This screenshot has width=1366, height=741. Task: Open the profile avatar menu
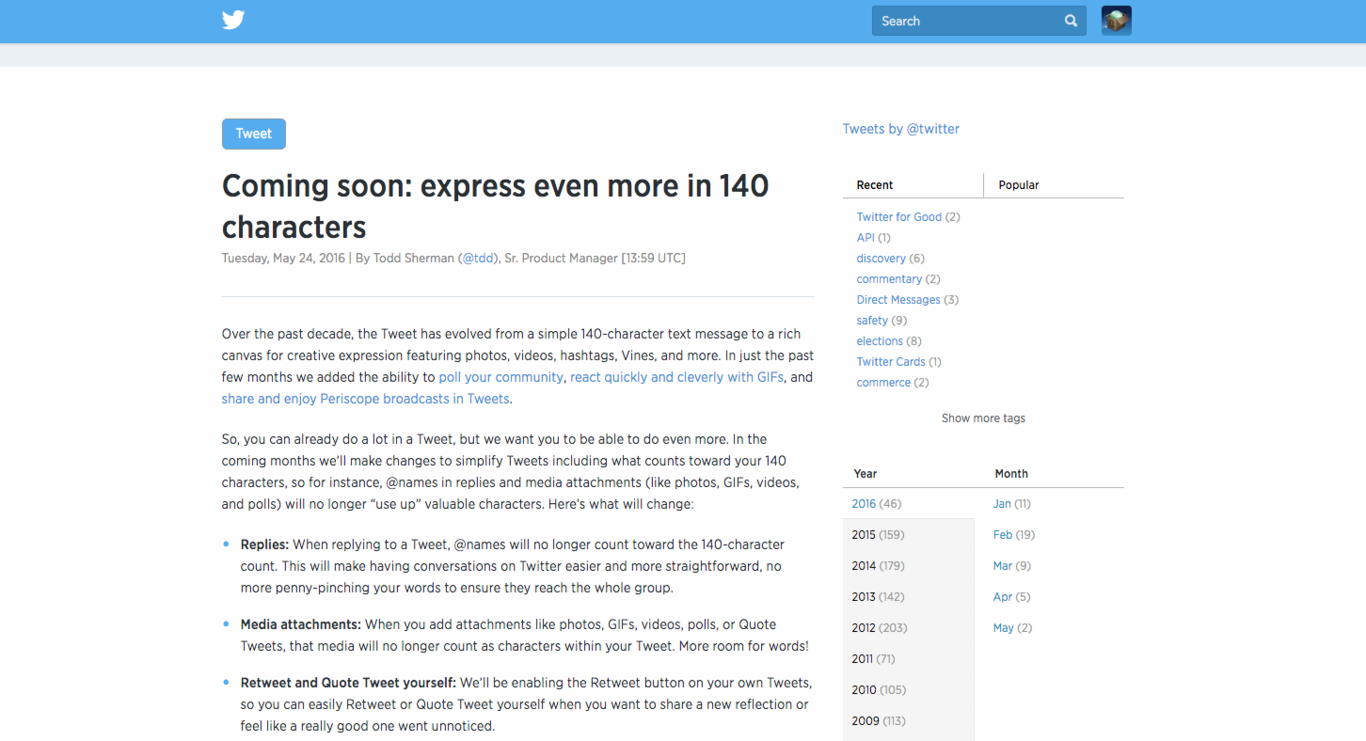pyautogui.click(x=1116, y=21)
